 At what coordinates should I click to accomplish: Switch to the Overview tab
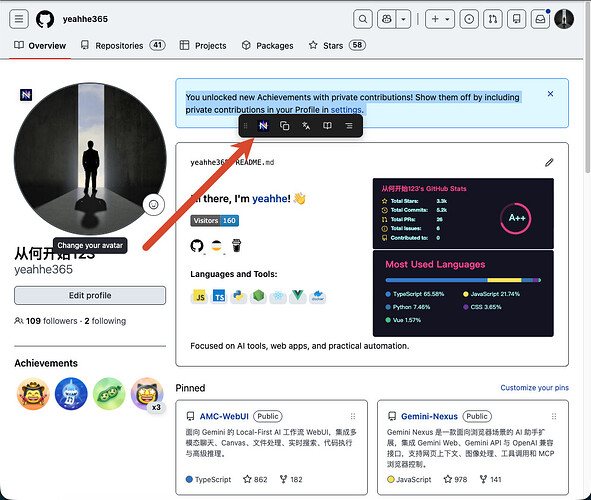click(x=40, y=46)
